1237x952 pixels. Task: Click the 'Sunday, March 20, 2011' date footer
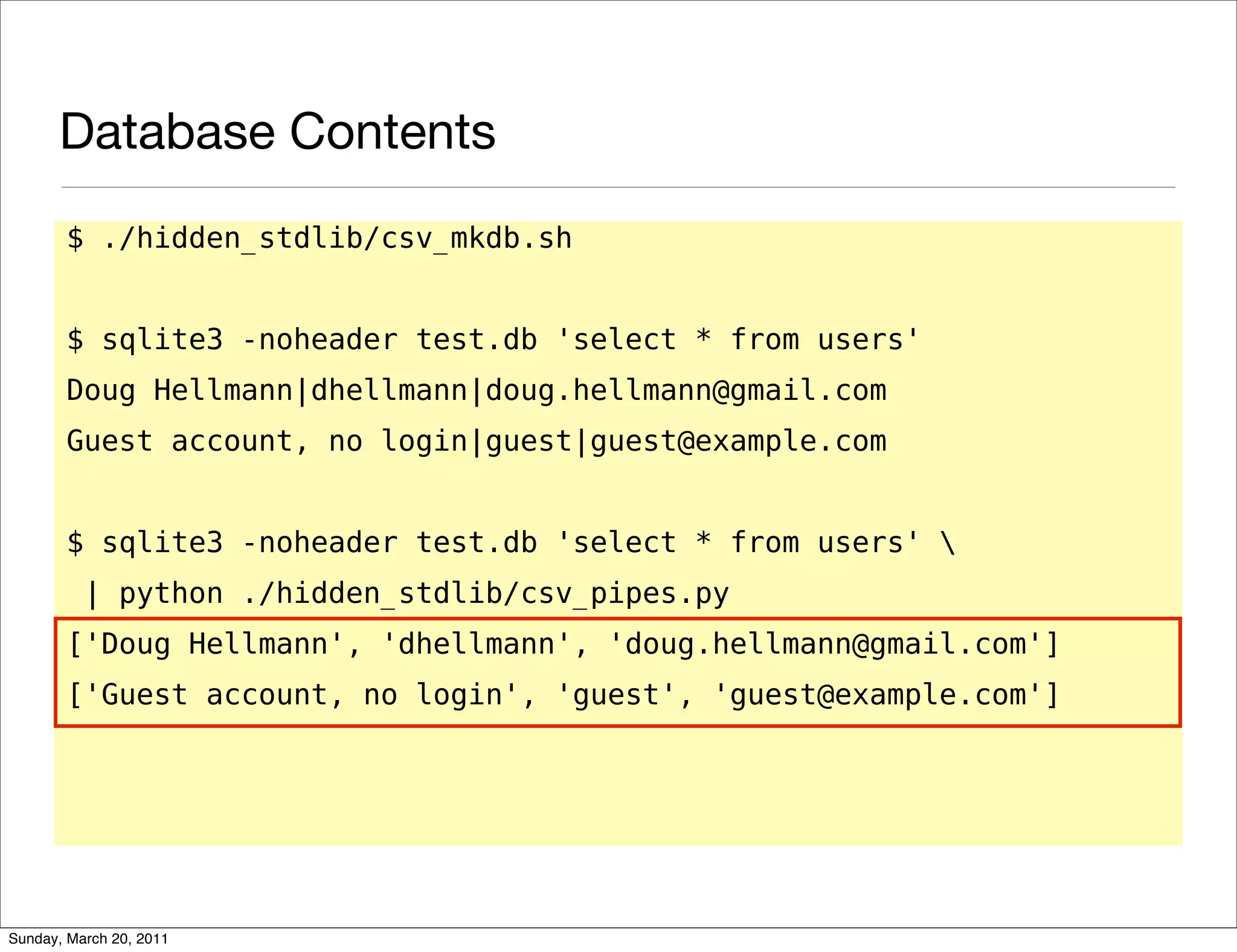(88, 939)
